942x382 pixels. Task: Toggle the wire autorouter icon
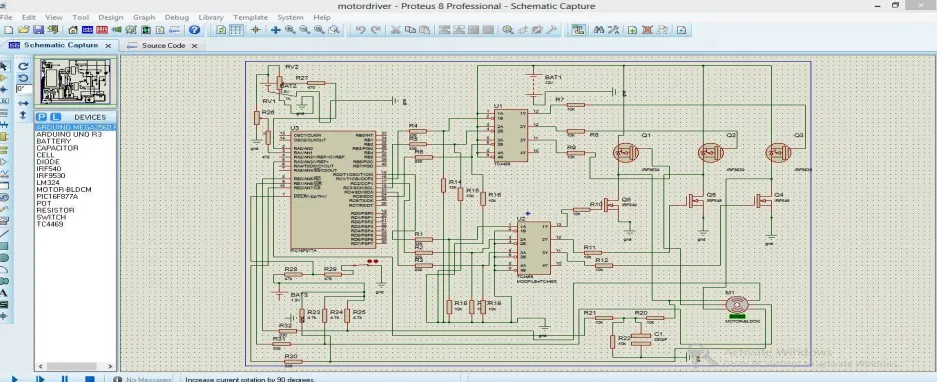pos(579,29)
